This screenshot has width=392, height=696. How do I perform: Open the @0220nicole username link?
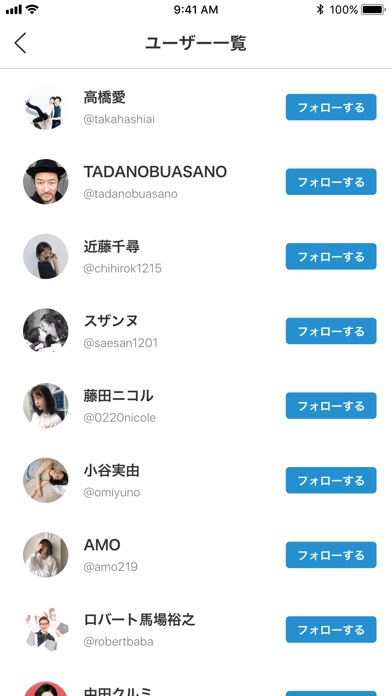tap(120, 418)
